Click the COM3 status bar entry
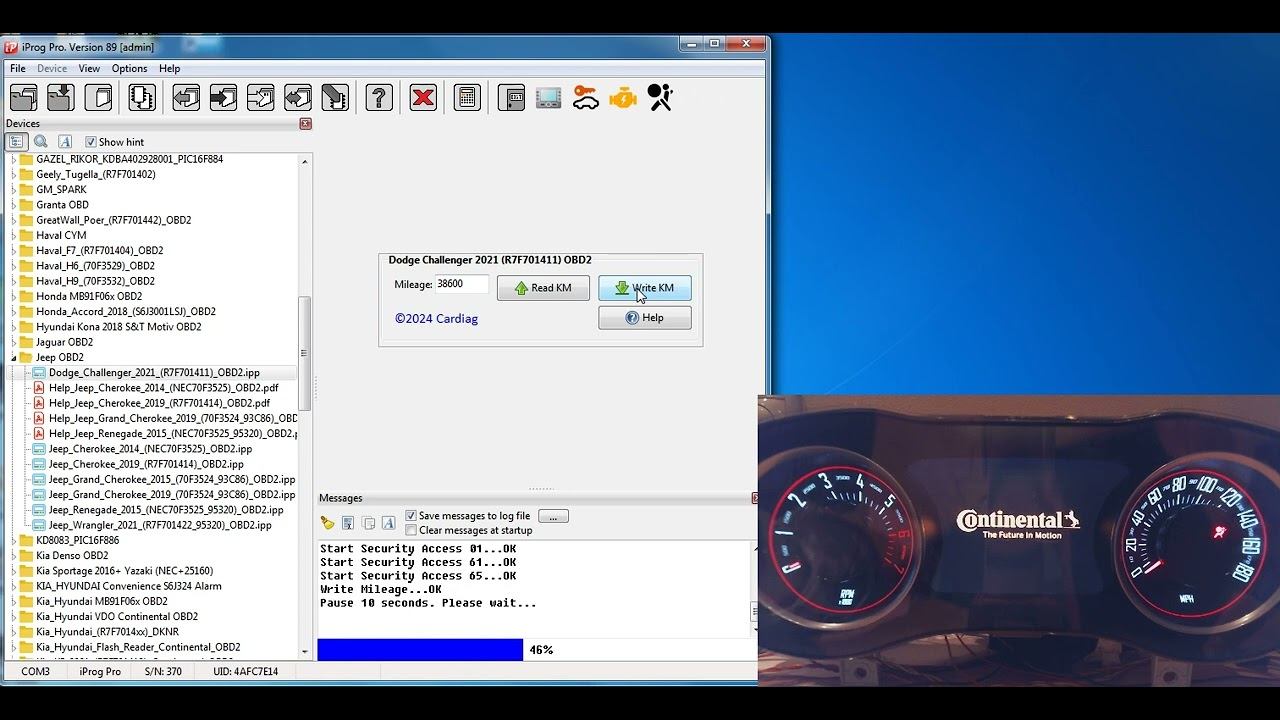This screenshot has height=720, width=1280. point(36,672)
